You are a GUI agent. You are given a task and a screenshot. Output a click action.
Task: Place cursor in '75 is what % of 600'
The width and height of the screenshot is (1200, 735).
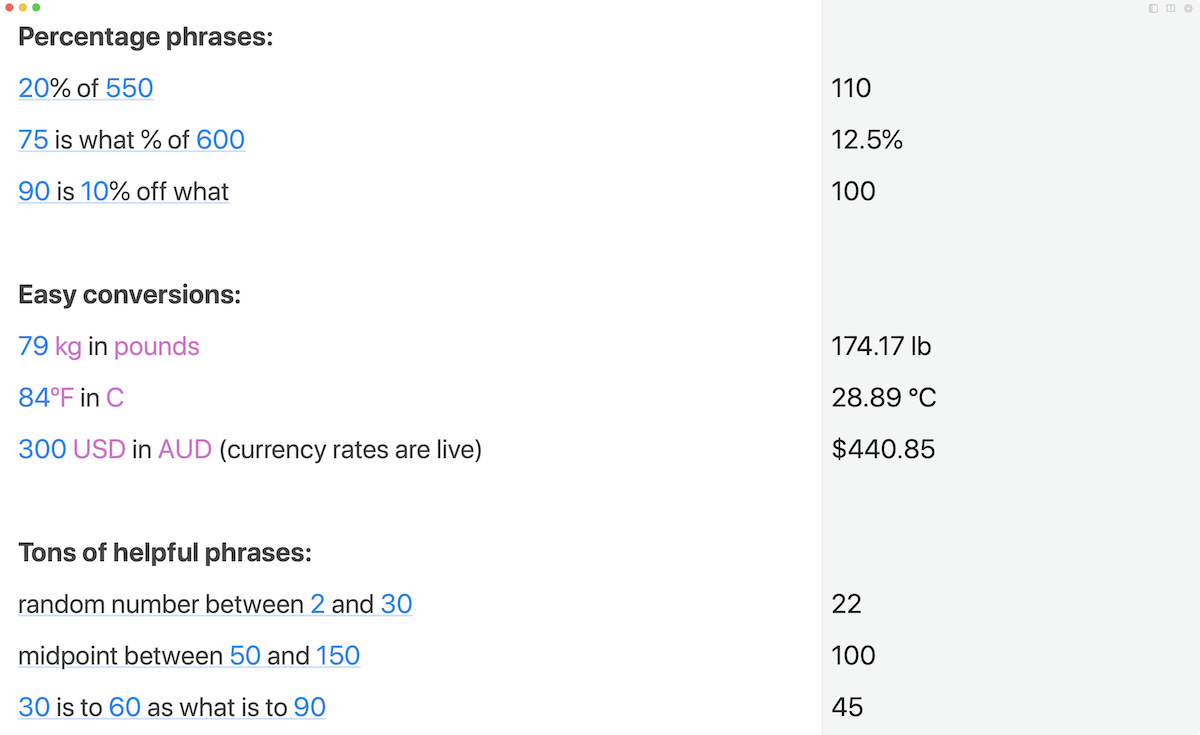coord(131,140)
